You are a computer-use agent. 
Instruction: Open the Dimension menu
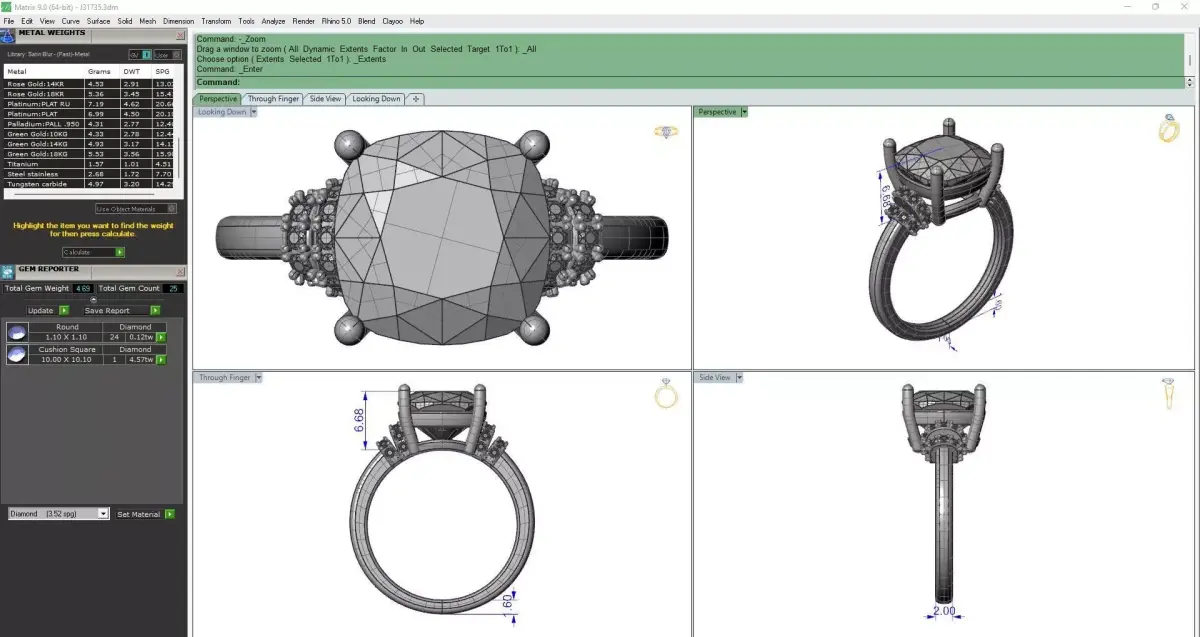(x=179, y=21)
